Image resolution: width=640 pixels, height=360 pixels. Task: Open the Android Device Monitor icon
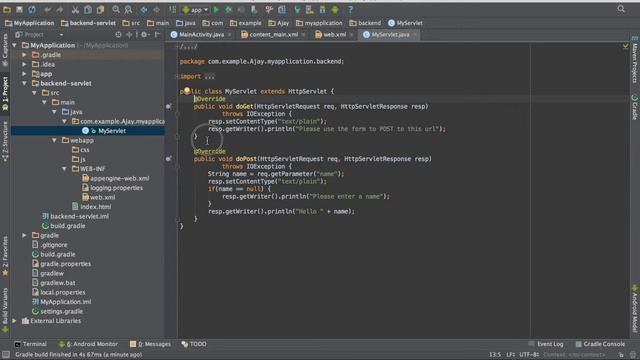(335, 9)
